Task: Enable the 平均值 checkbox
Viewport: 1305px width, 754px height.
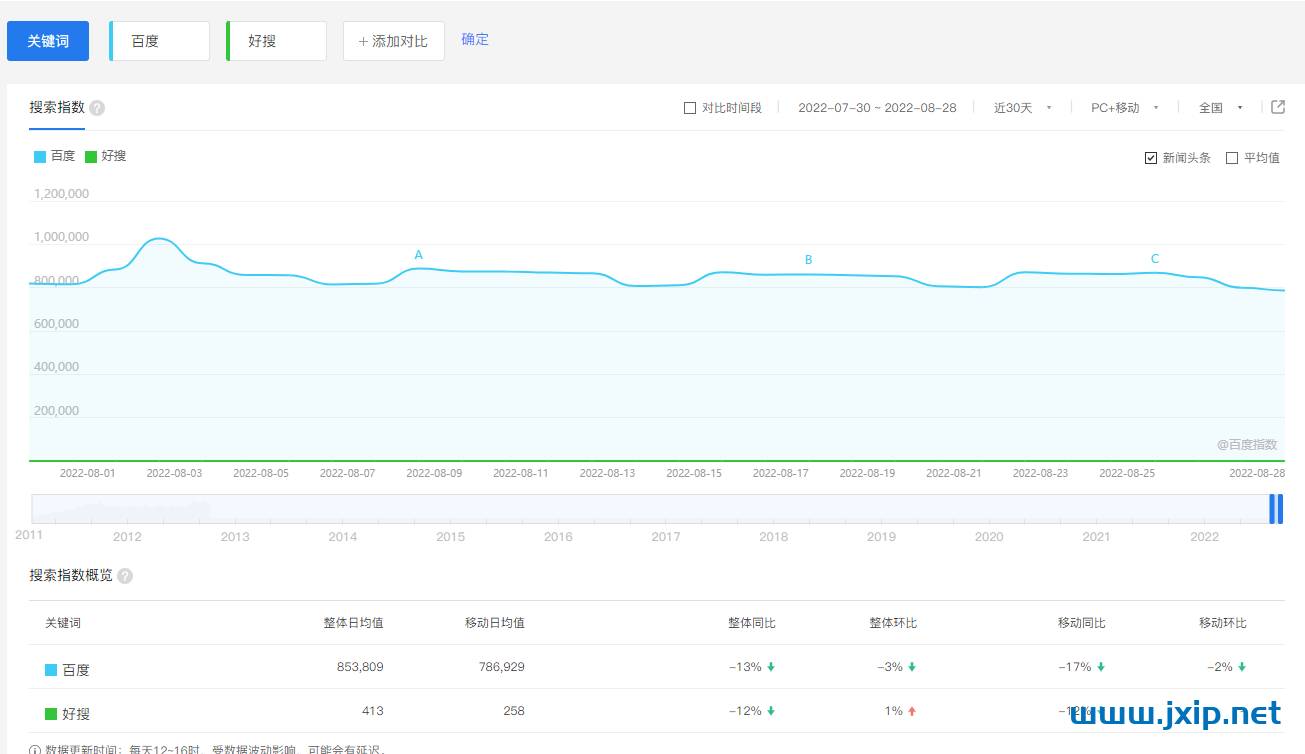Action: (x=1232, y=158)
